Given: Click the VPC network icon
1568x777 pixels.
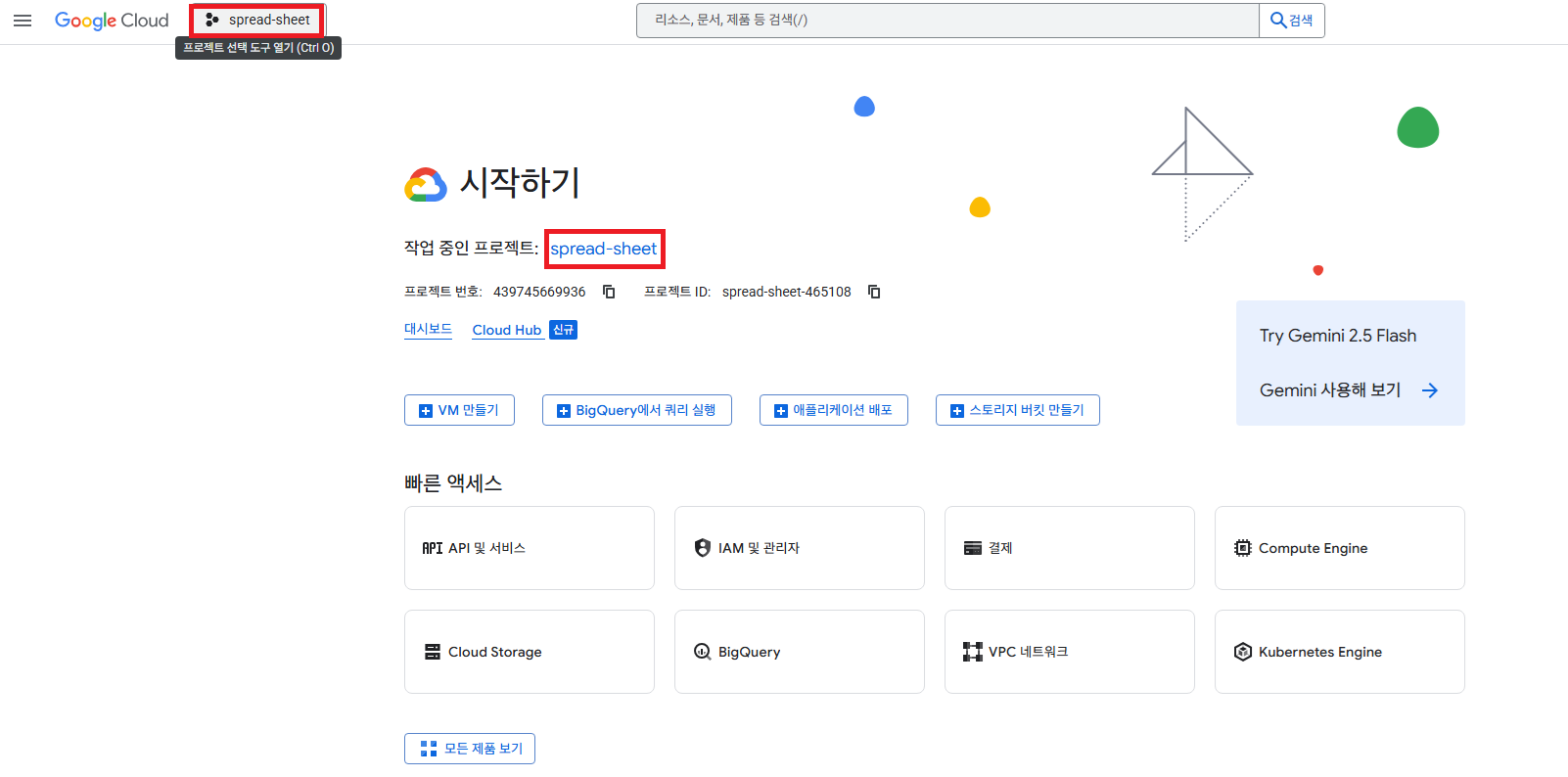Looking at the screenshot, I should (972, 652).
